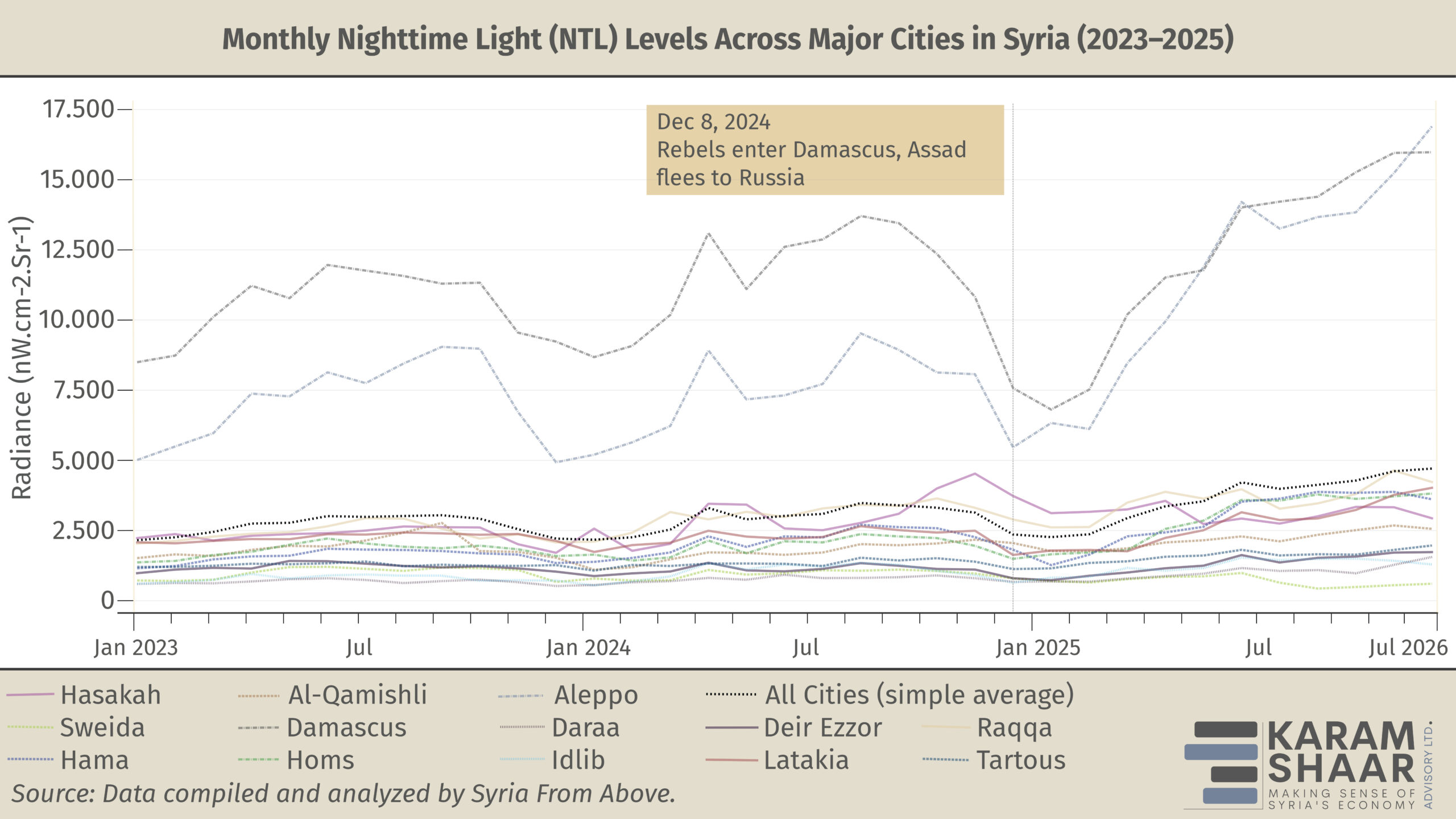The image size is (1456, 819).
Task: Toggle the Damascus legend entry
Action: [346, 727]
